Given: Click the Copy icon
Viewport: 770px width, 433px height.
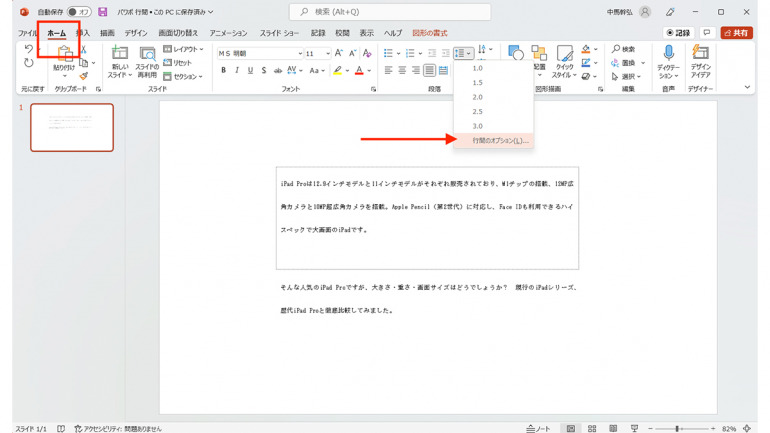Looking at the screenshot, I should click(83, 63).
